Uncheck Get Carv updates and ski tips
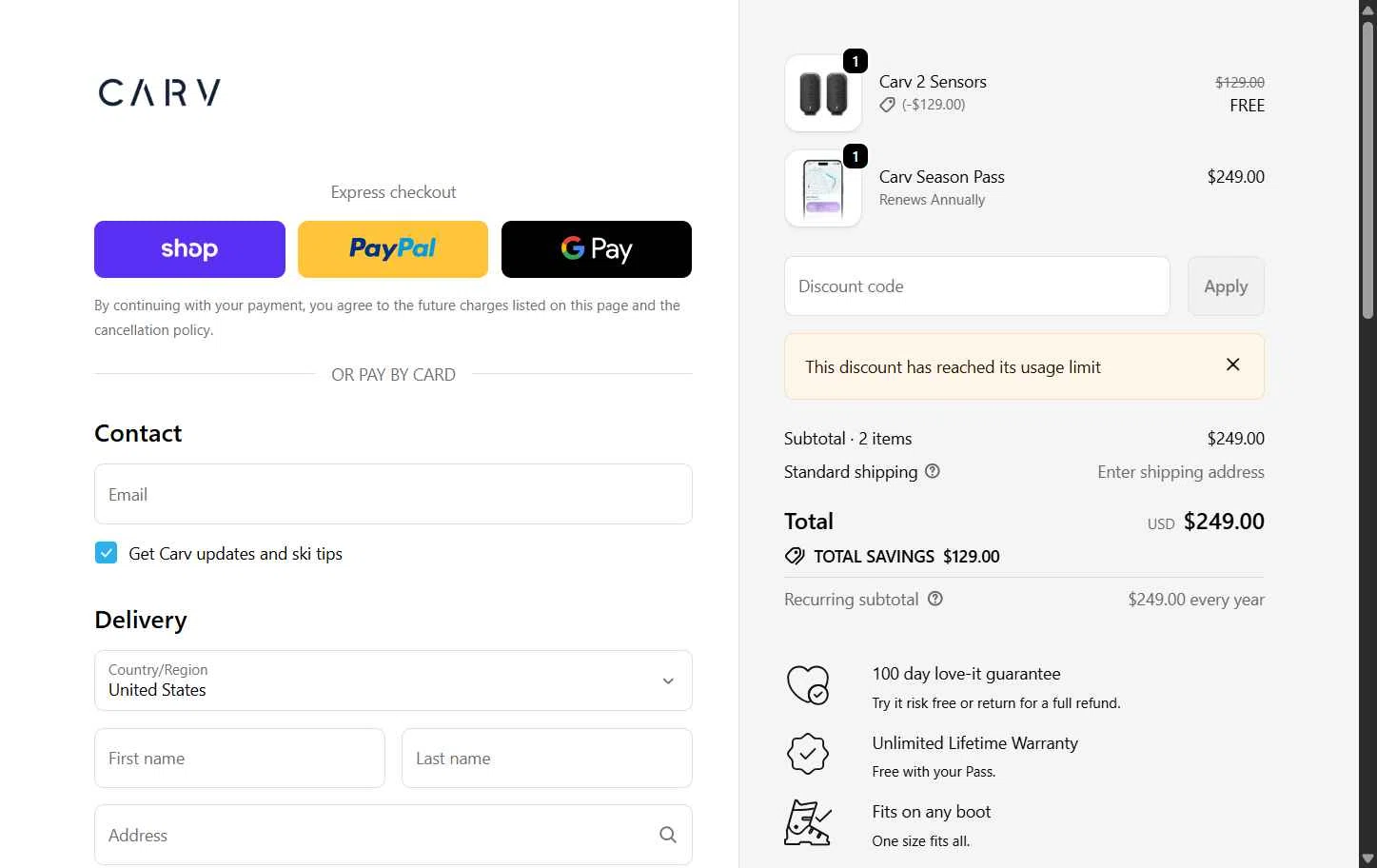 pyautogui.click(x=106, y=553)
